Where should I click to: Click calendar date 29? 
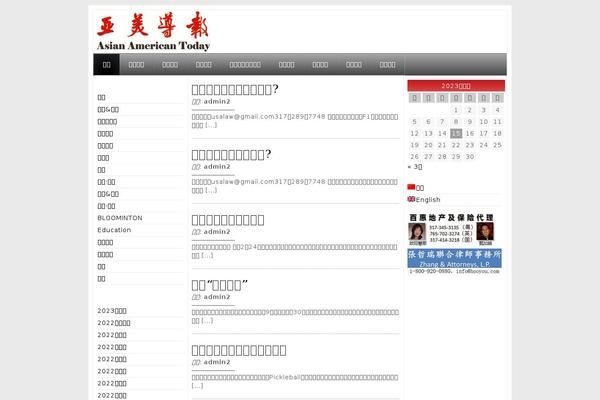point(456,157)
